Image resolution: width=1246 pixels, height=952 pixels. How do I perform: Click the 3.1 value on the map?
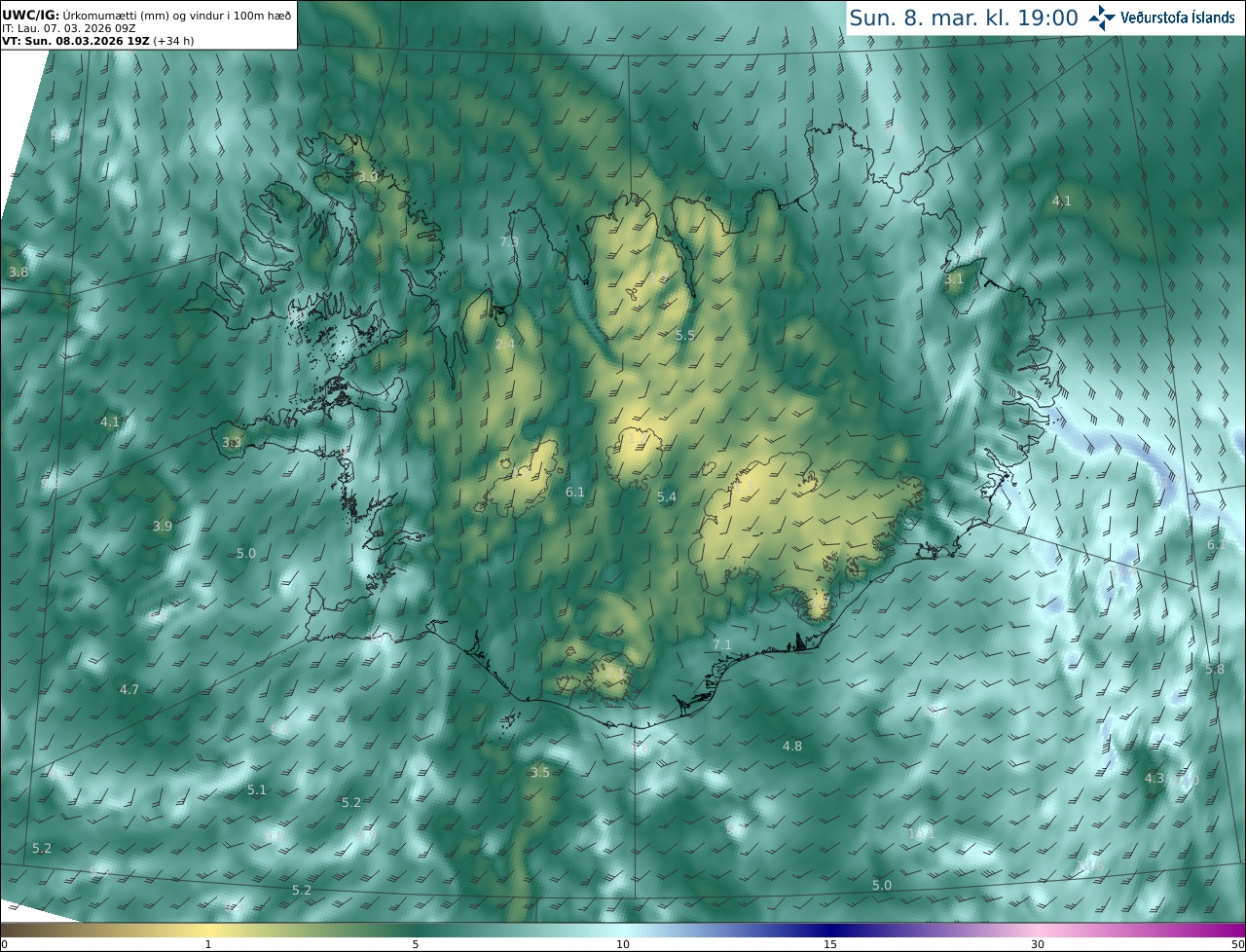click(x=954, y=279)
